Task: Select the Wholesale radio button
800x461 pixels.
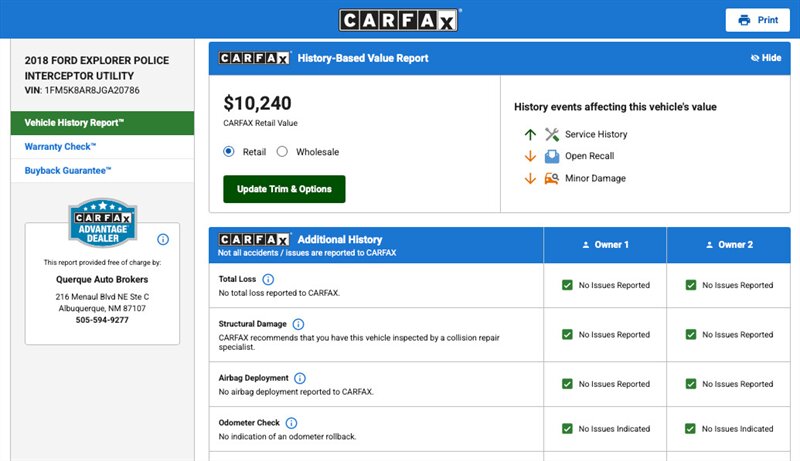Action: click(282, 152)
